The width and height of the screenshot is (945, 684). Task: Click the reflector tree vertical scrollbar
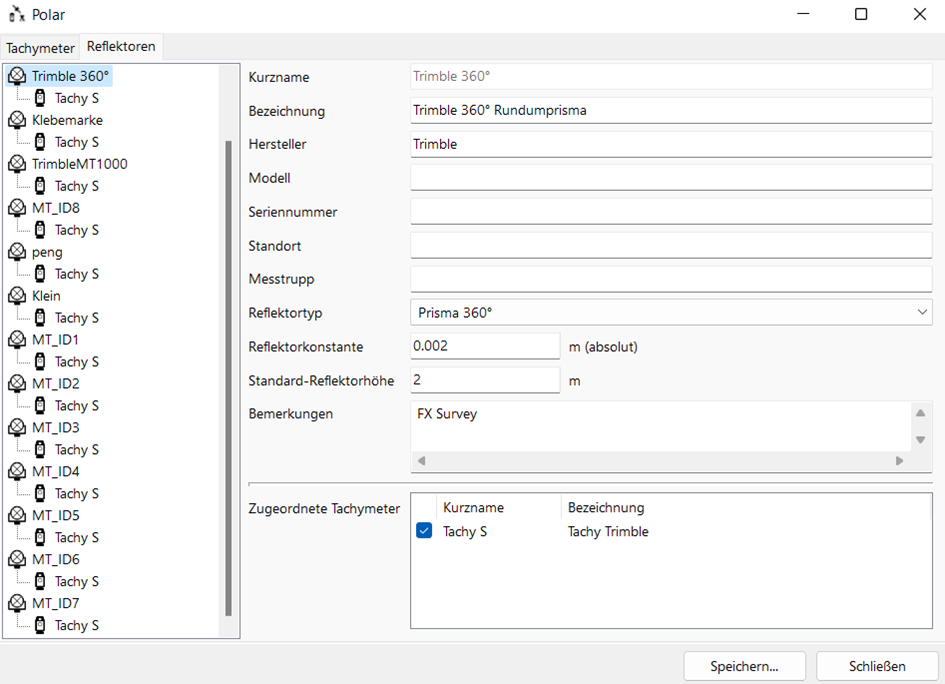(x=228, y=378)
